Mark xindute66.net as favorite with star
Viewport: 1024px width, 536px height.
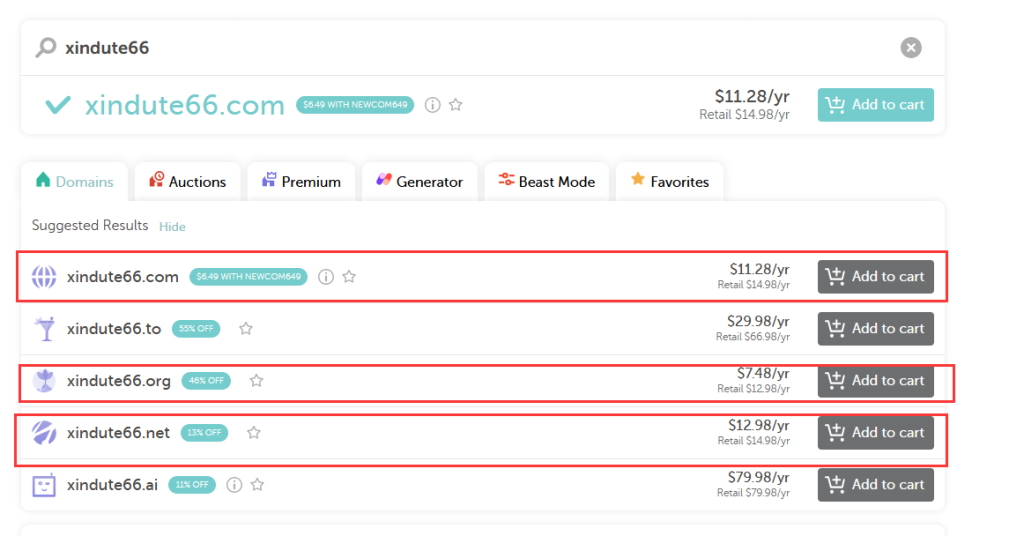pos(254,433)
